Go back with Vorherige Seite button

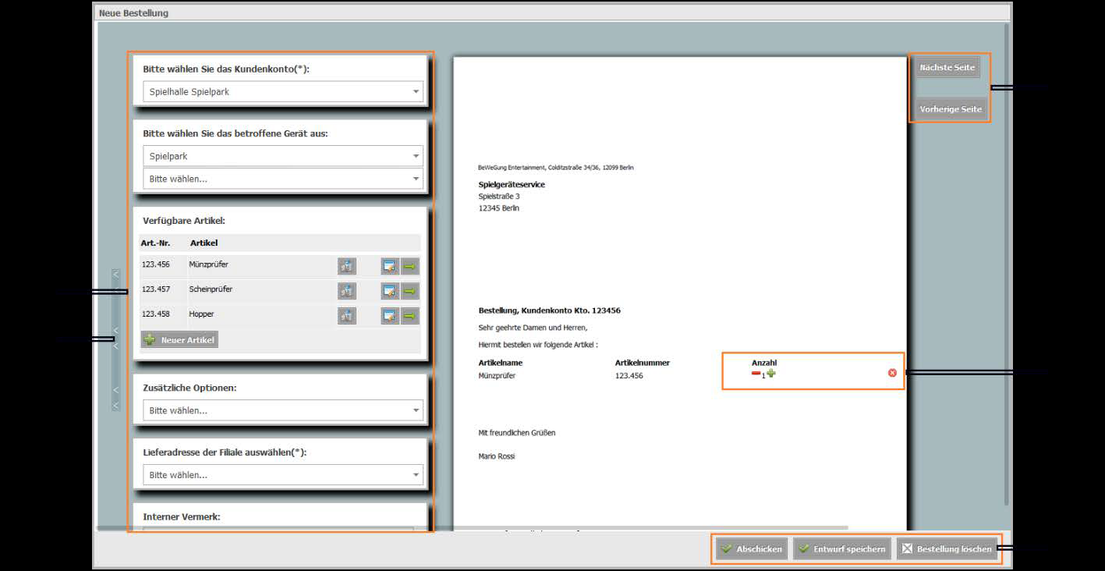[x=951, y=109]
